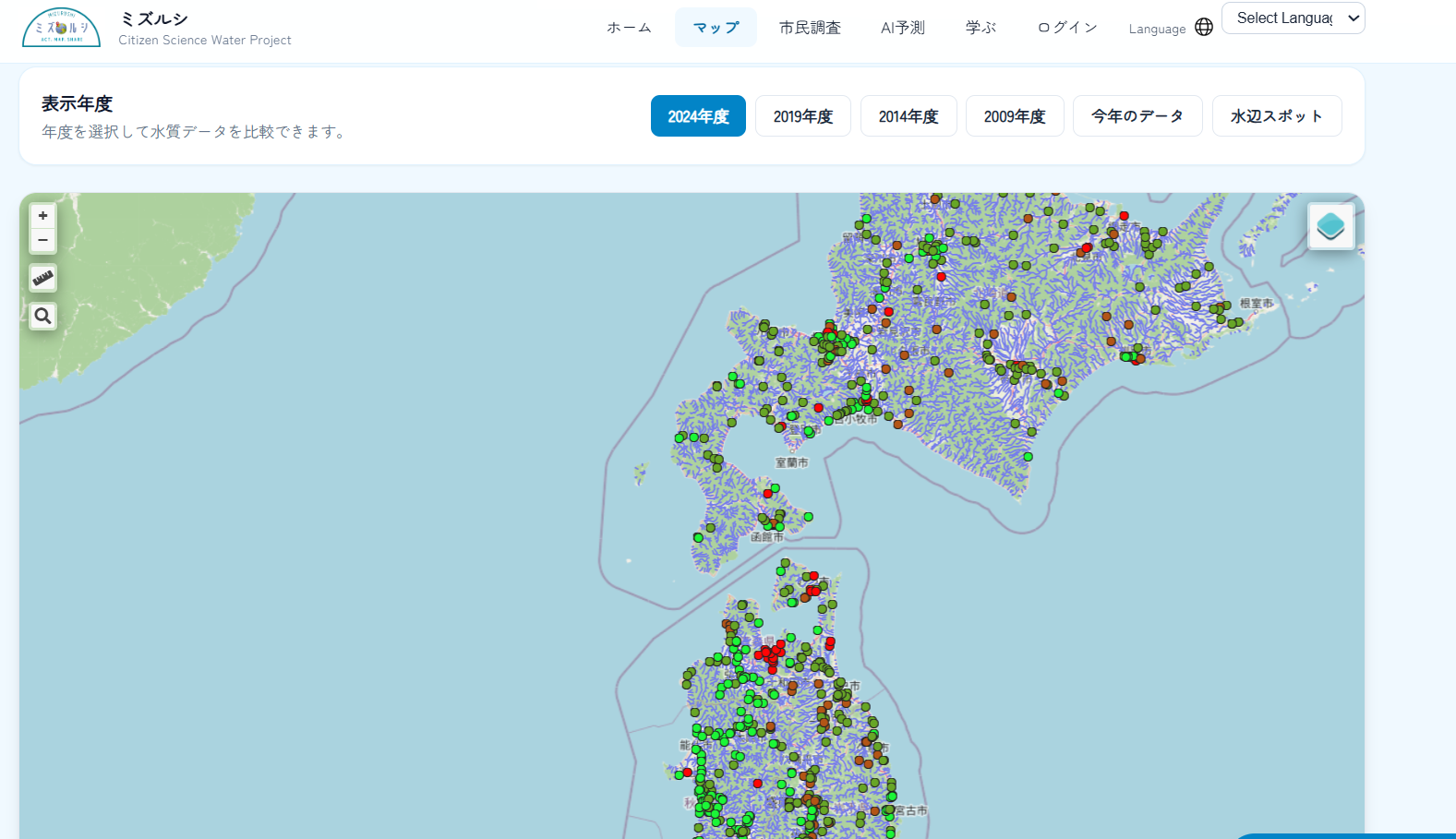
Task: Click the Mizurushi logo icon
Action: click(x=61, y=28)
